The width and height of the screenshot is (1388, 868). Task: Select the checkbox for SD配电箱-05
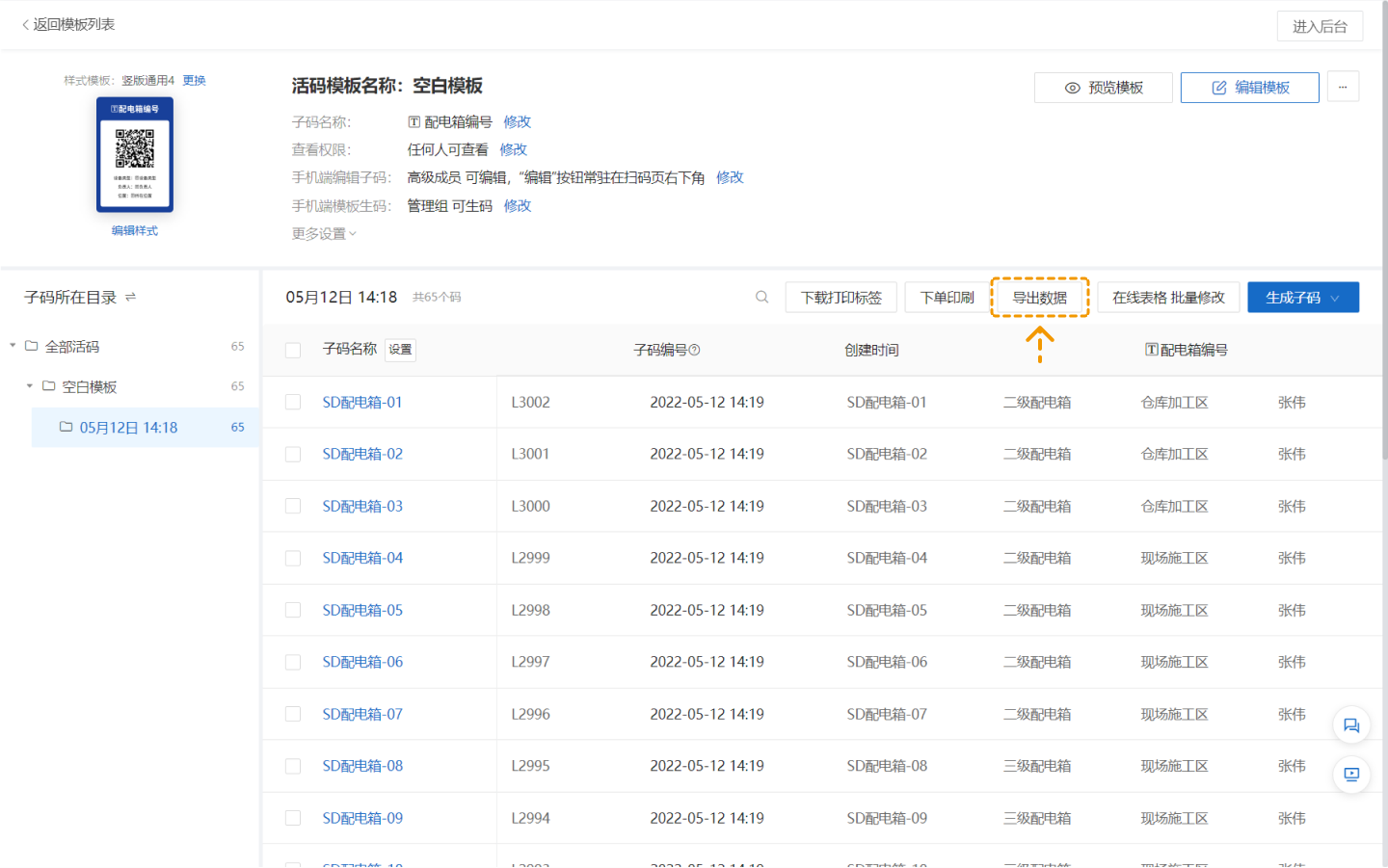click(293, 611)
